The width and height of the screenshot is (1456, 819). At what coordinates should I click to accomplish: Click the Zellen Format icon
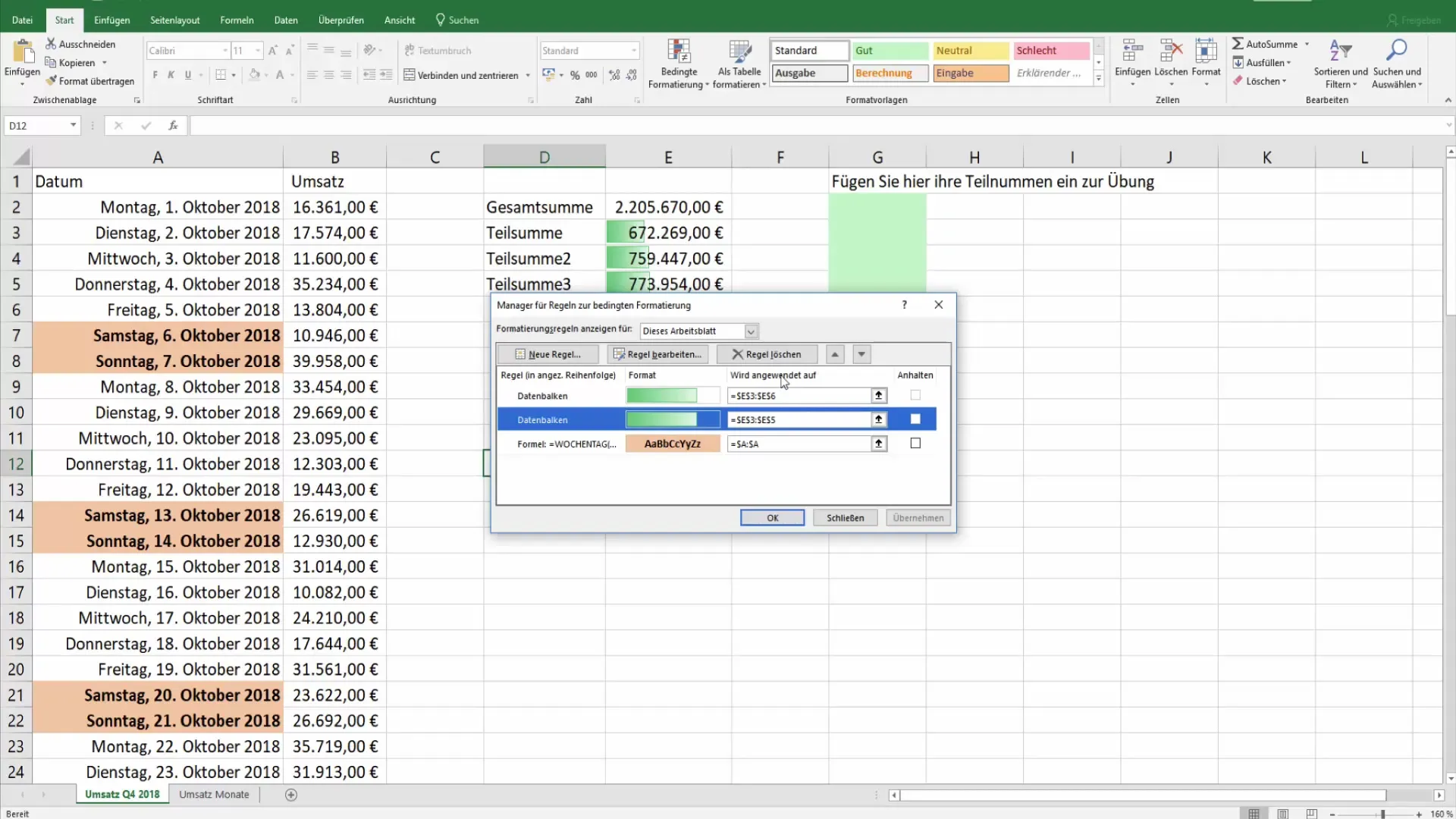[1206, 51]
